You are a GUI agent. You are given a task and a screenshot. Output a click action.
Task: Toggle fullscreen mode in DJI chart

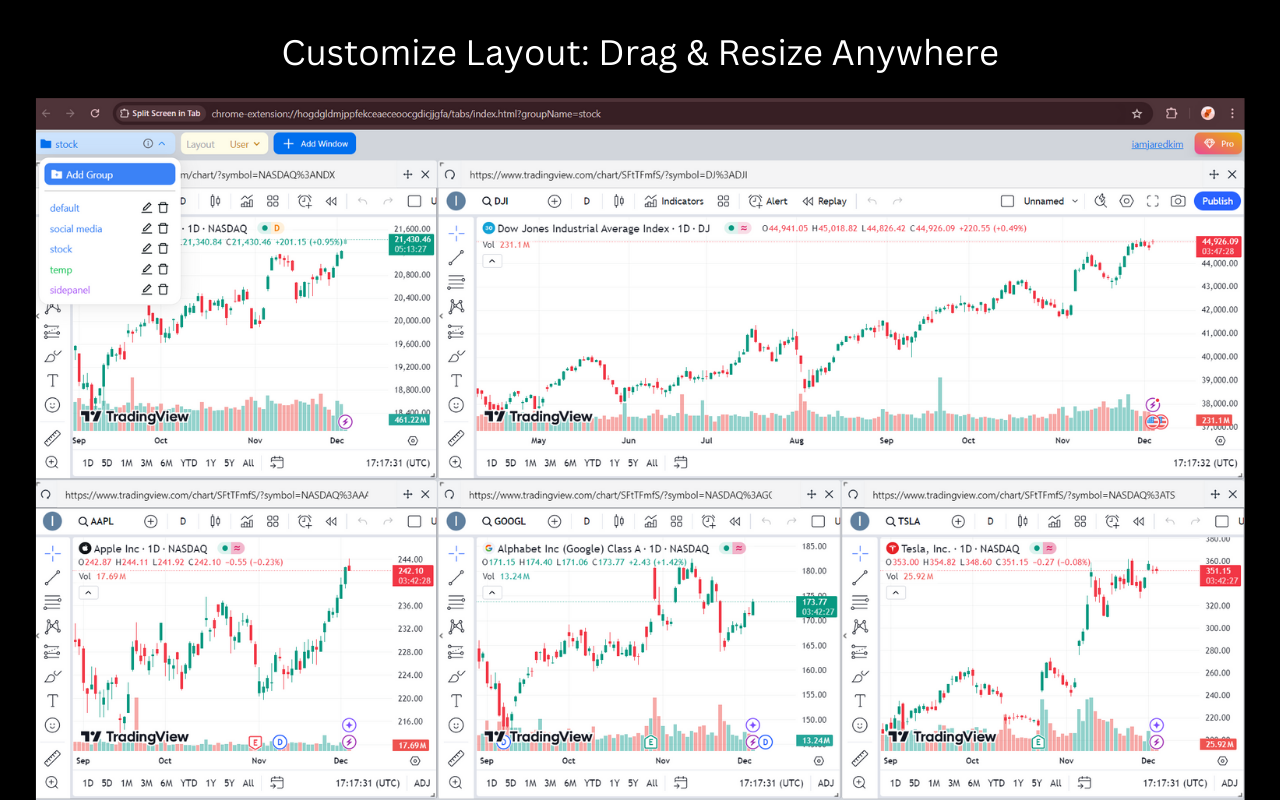pos(1153,201)
